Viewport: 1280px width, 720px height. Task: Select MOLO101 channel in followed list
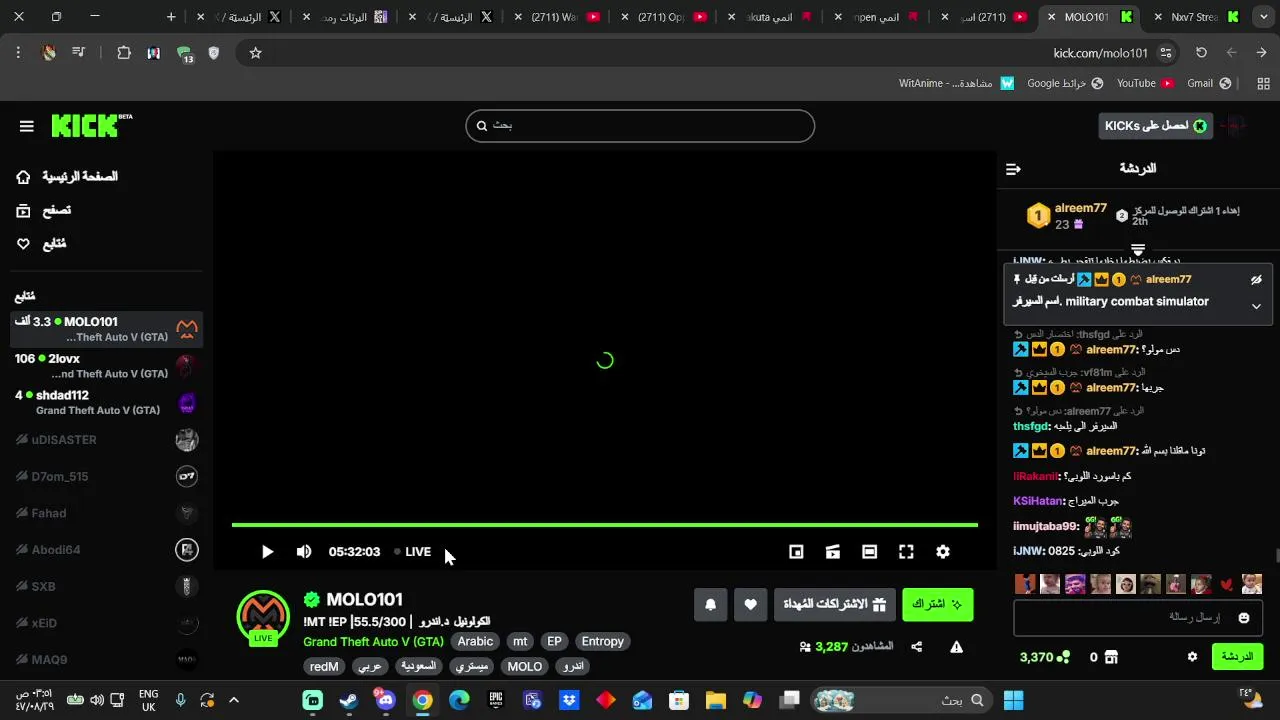tap(106, 329)
